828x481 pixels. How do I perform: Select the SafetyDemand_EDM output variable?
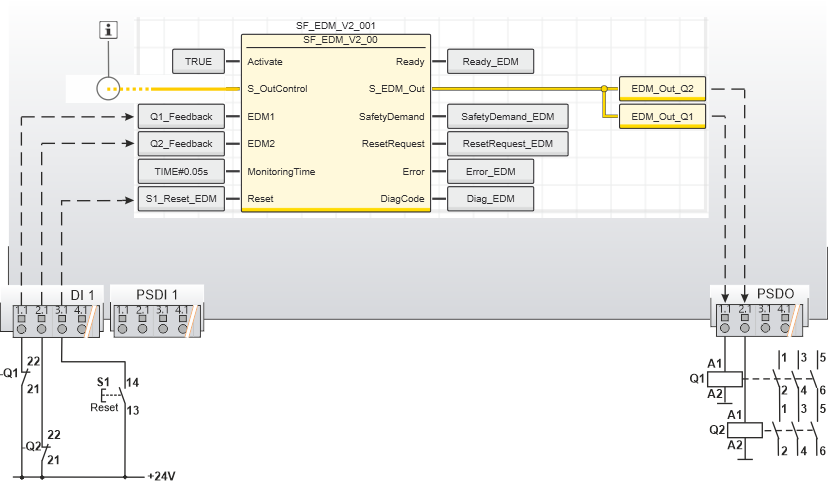[x=507, y=117]
